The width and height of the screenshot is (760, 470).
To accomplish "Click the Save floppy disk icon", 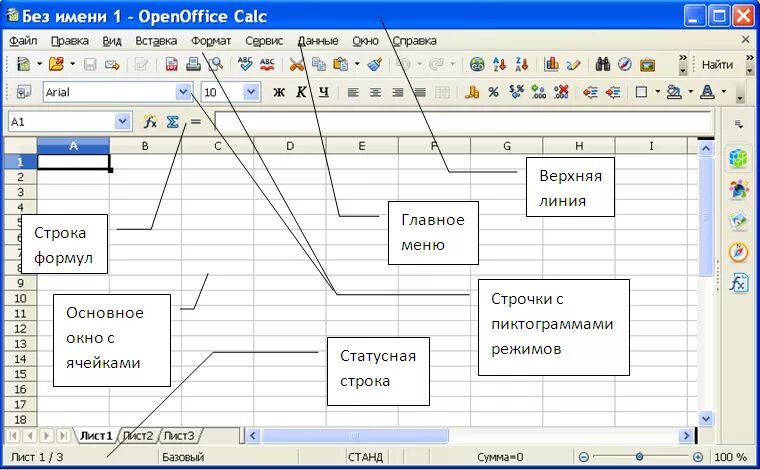I will point(90,64).
